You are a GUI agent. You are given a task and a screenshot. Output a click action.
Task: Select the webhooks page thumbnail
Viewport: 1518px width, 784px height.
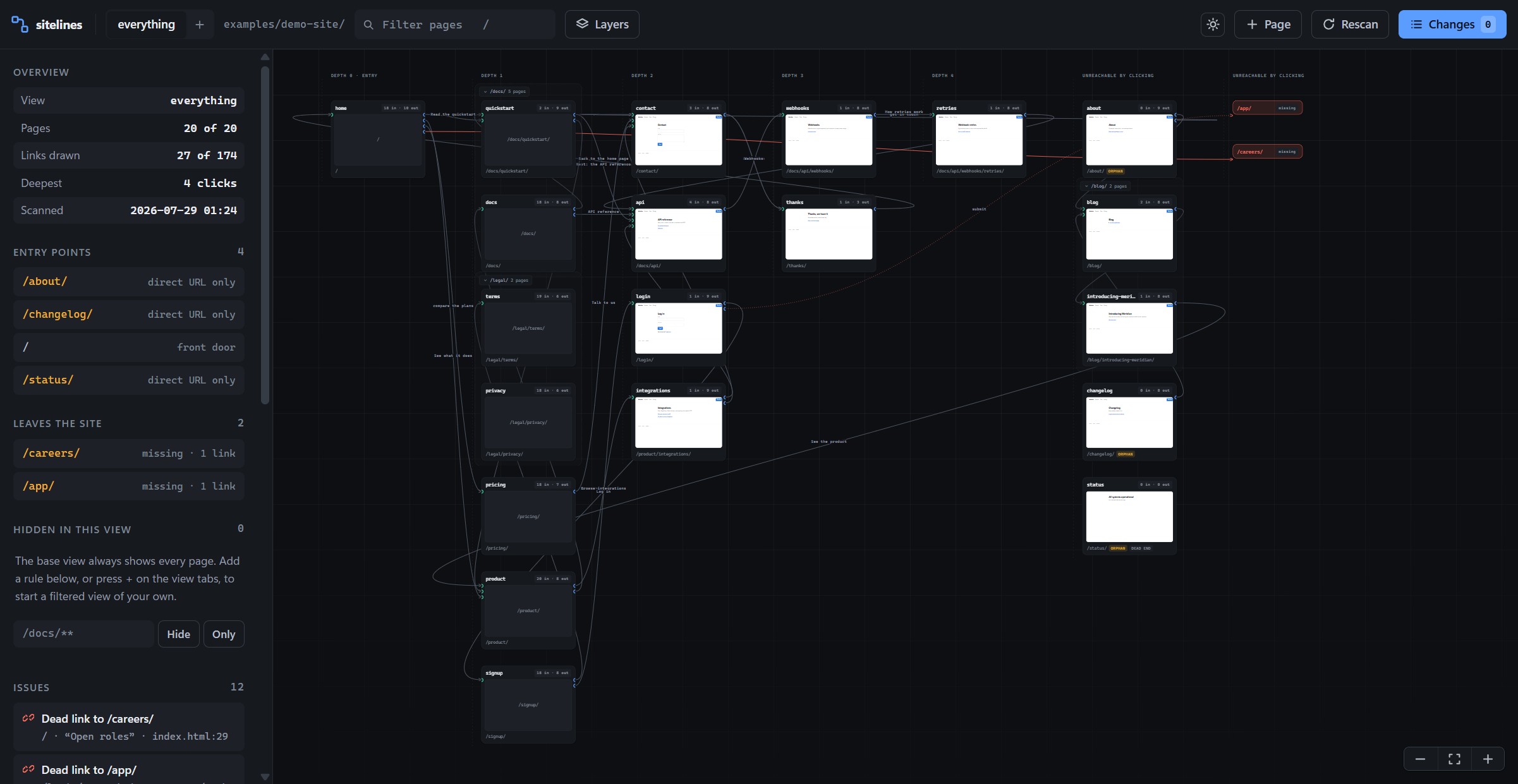coord(829,140)
